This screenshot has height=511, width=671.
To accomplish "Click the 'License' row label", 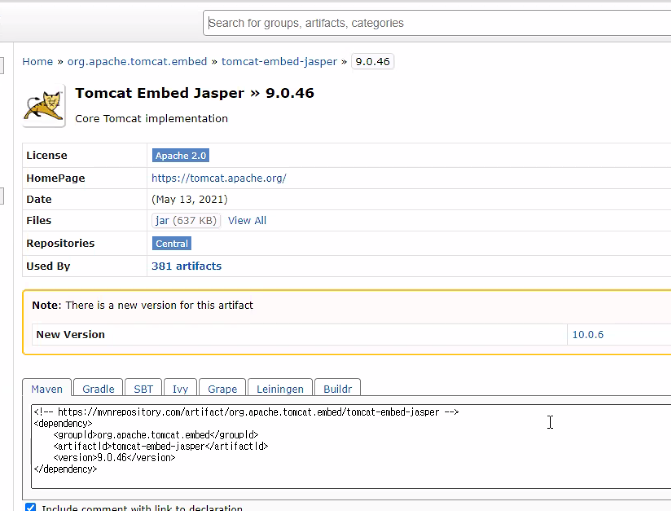I will (47, 155).
